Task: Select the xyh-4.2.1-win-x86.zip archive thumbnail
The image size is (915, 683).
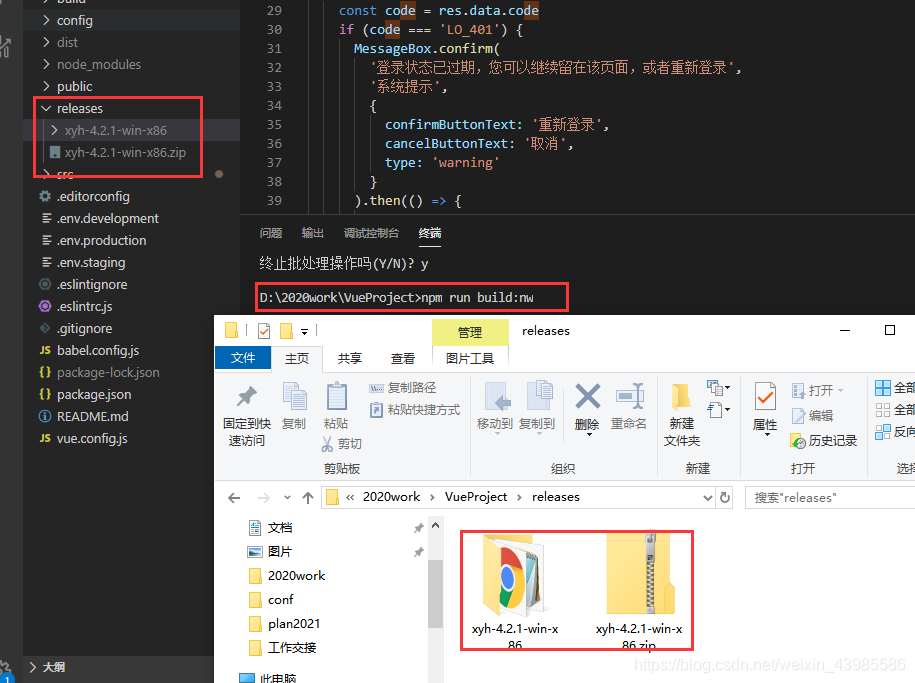Action: [x=639, y=591]
